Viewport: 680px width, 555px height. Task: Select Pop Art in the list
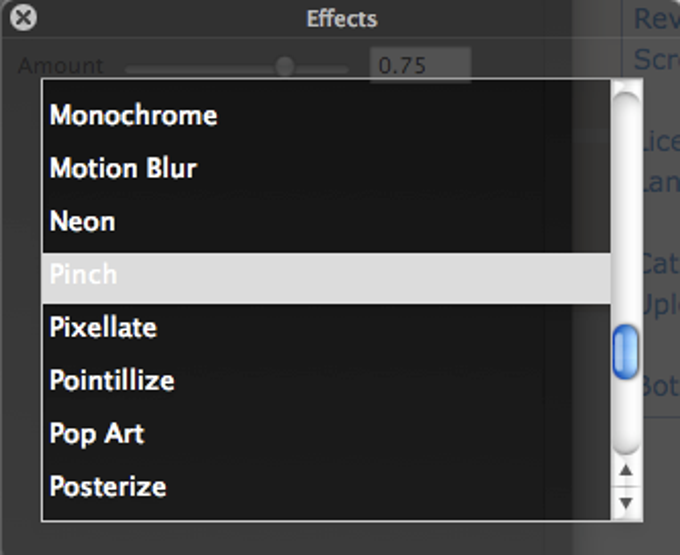326,434
